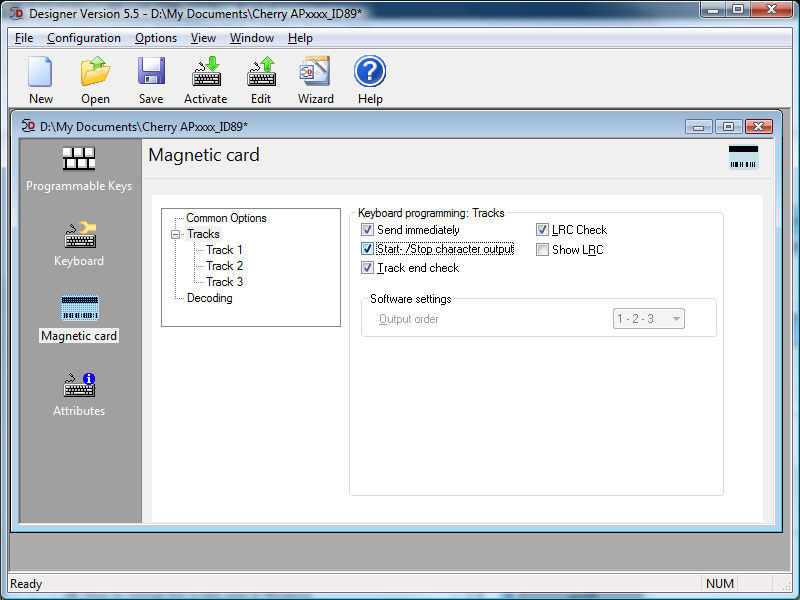Screen dimensions: 800x600
Task: Enable the Show LRC checkbox
Action: point(542,250)
